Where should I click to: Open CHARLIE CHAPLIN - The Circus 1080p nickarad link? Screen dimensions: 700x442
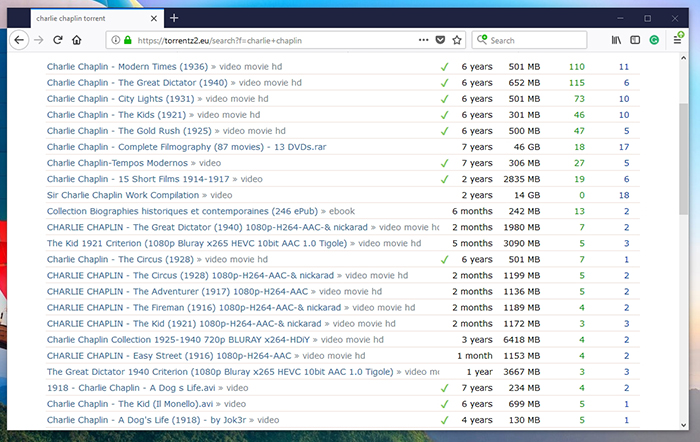(190, 275)
